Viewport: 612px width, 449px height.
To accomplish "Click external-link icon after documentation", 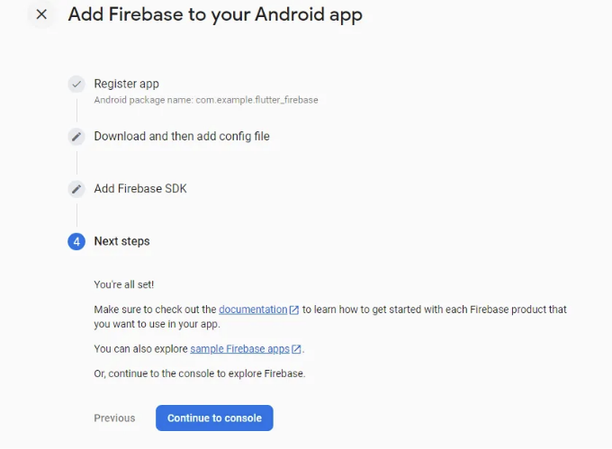I will (x=294, y=310).
